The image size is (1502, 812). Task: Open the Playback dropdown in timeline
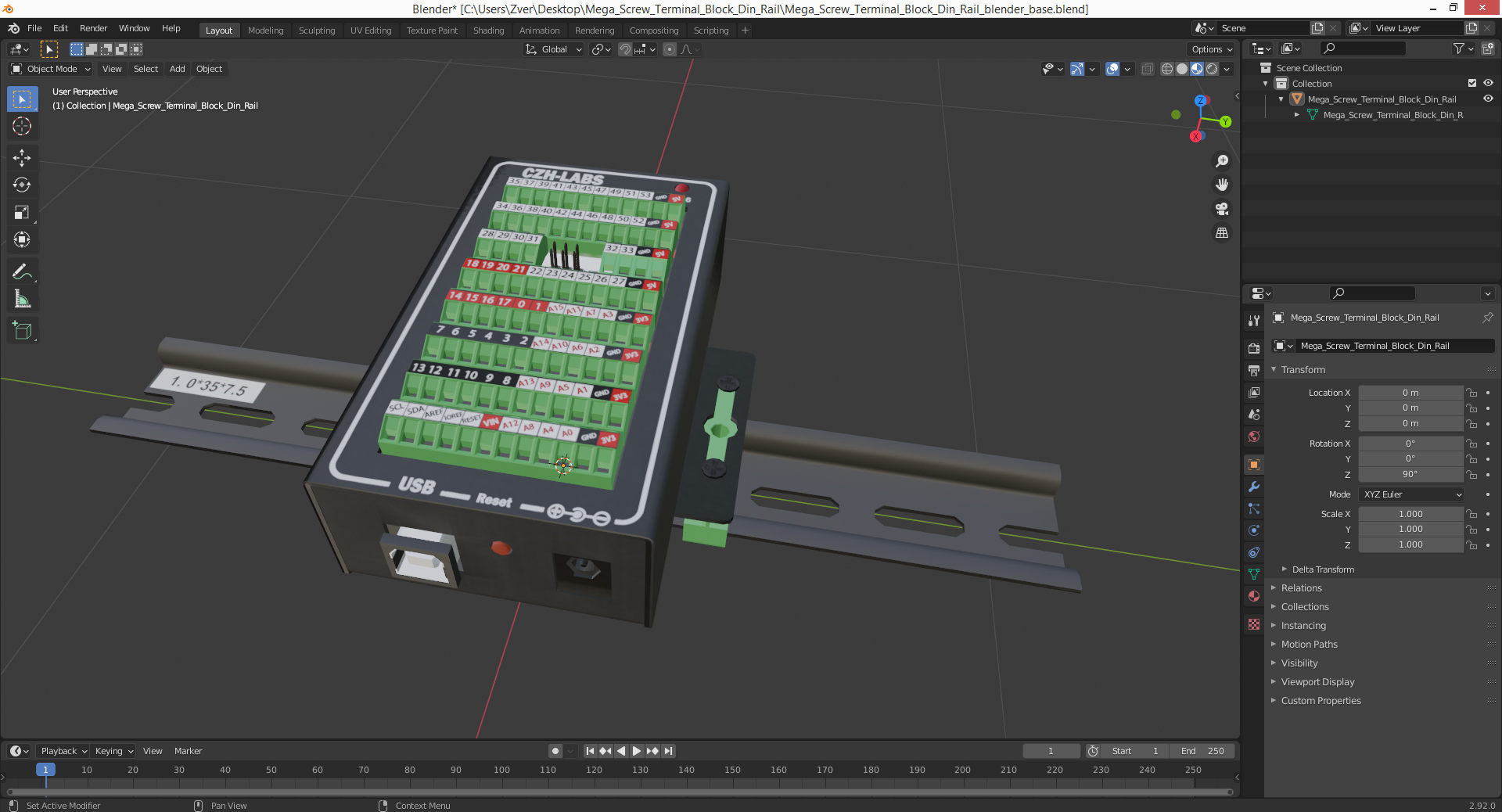(64, 751)
